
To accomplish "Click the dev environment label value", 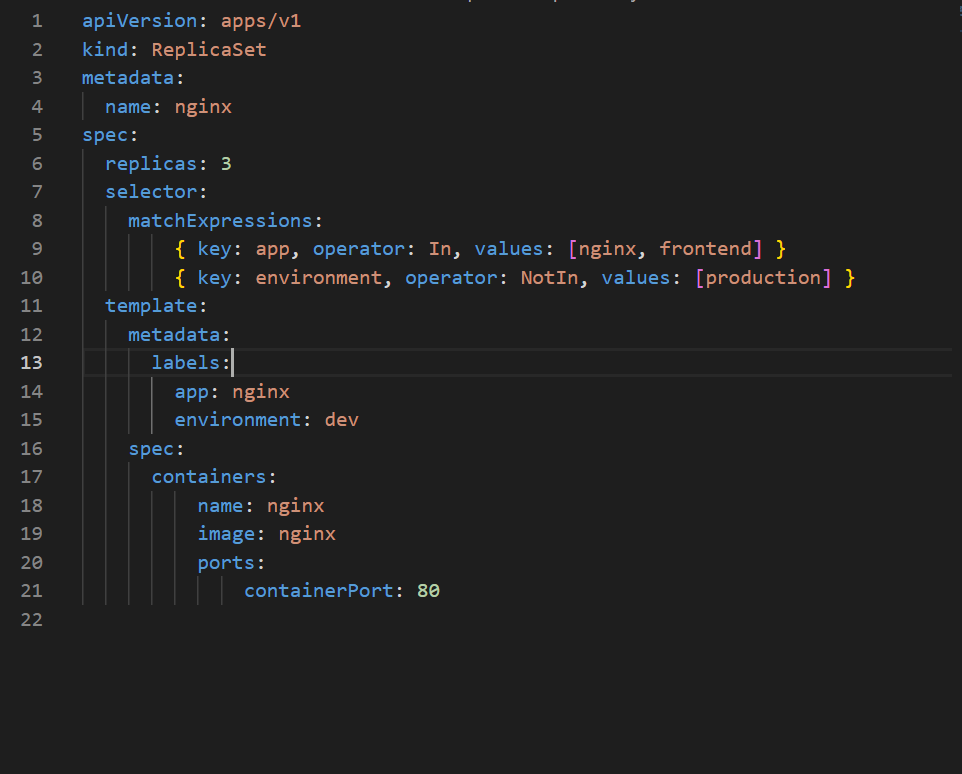I will point(341,420).
